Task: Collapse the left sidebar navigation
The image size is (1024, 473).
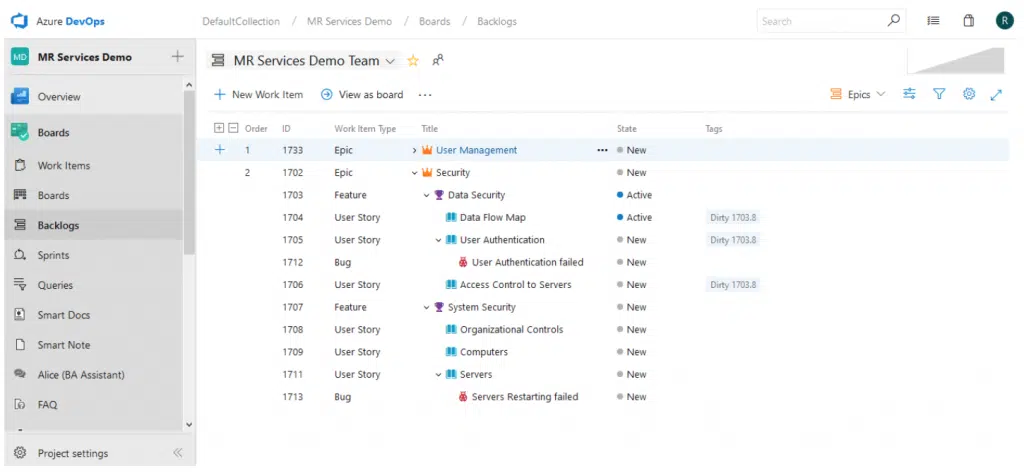Action: (177, 453)
